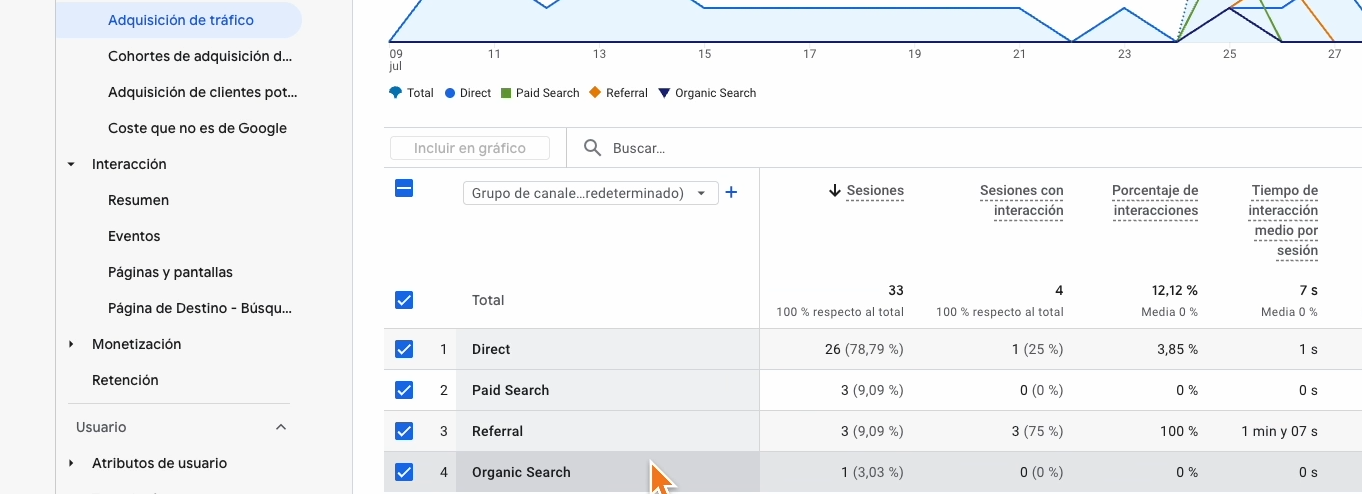The image size is (1362, 494).
Task: Open the Grupo de canales dimension dropdown
Action: click(590, 193)
